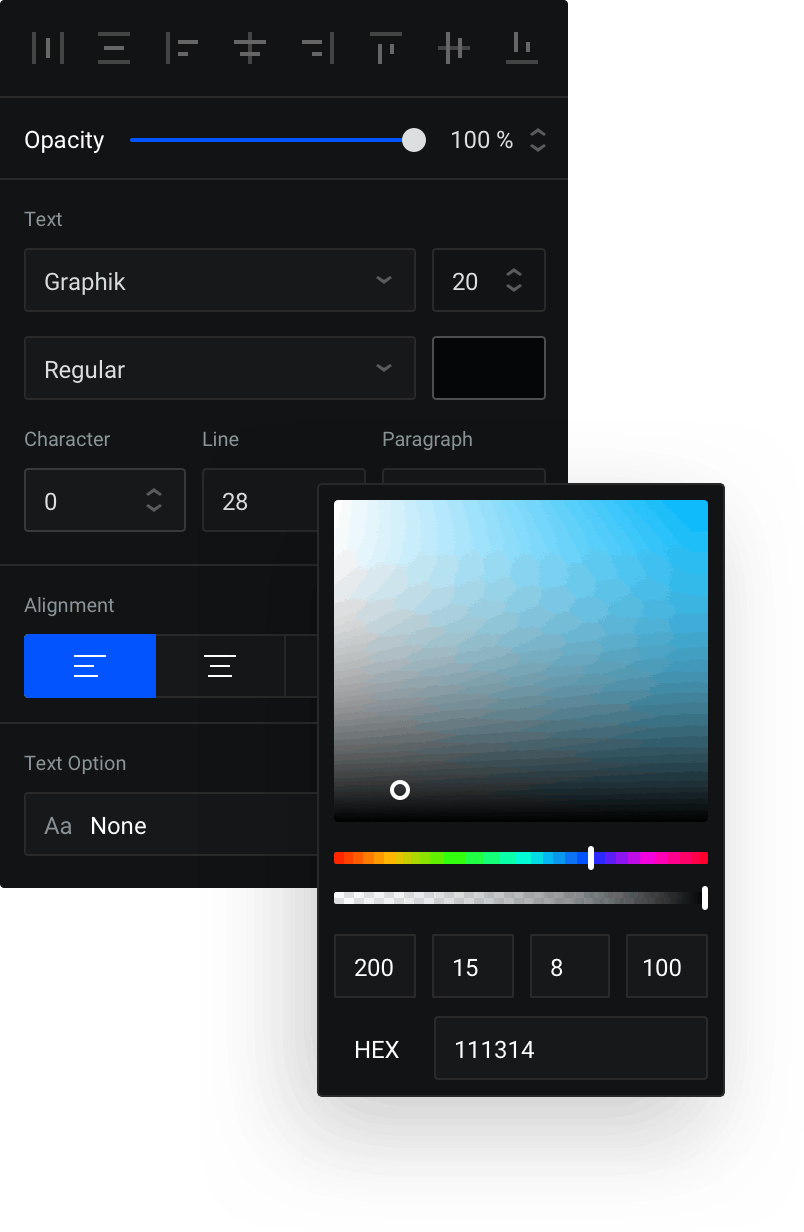Click the hue slider handle

[x=591, y=857]
